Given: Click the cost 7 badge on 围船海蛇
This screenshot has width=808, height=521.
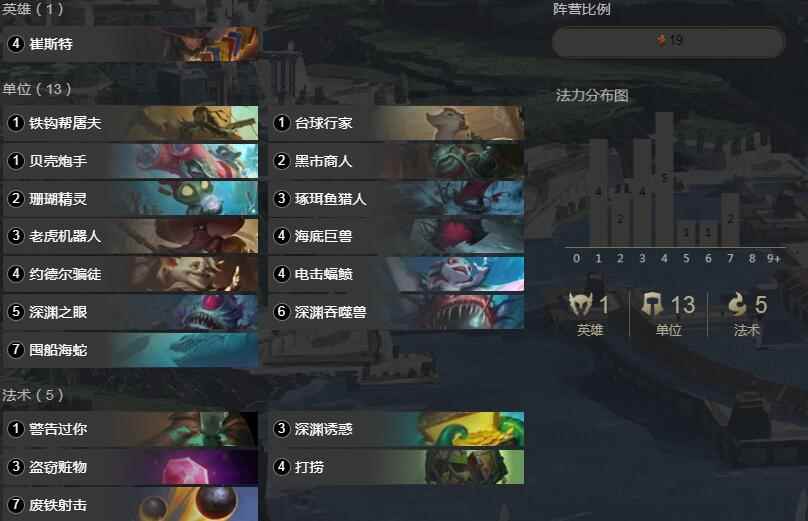Looking at the screenshot, I should point(15,350).
